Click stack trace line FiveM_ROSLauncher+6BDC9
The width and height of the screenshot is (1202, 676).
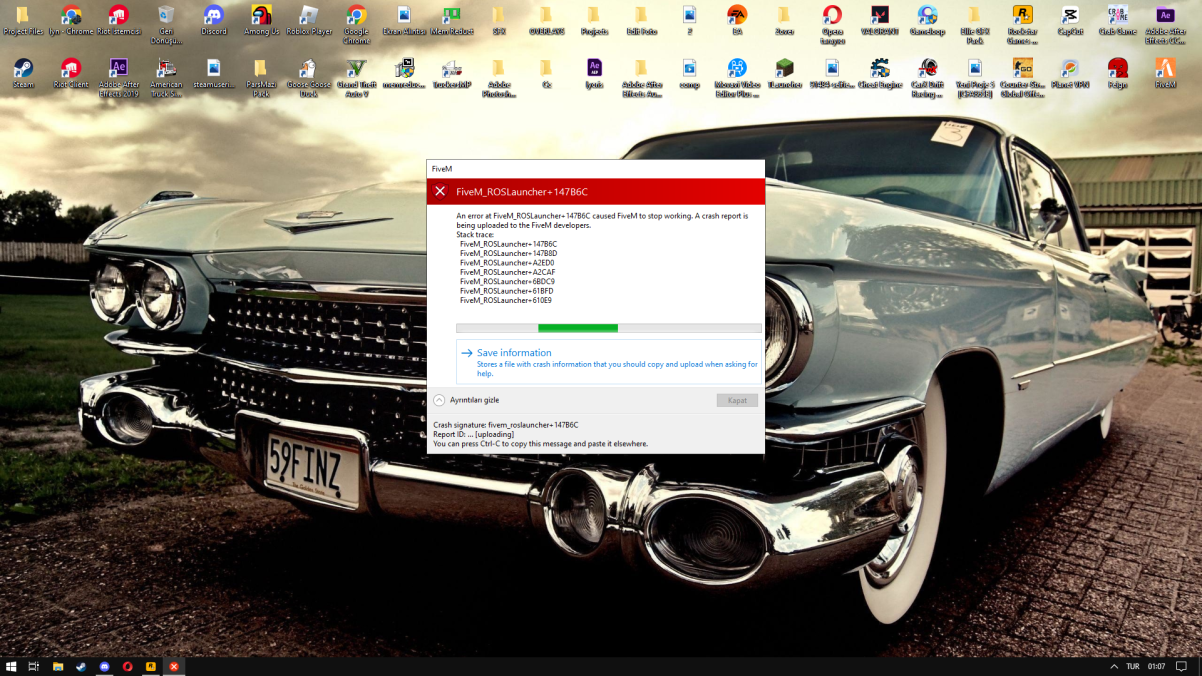click(507, 282)
